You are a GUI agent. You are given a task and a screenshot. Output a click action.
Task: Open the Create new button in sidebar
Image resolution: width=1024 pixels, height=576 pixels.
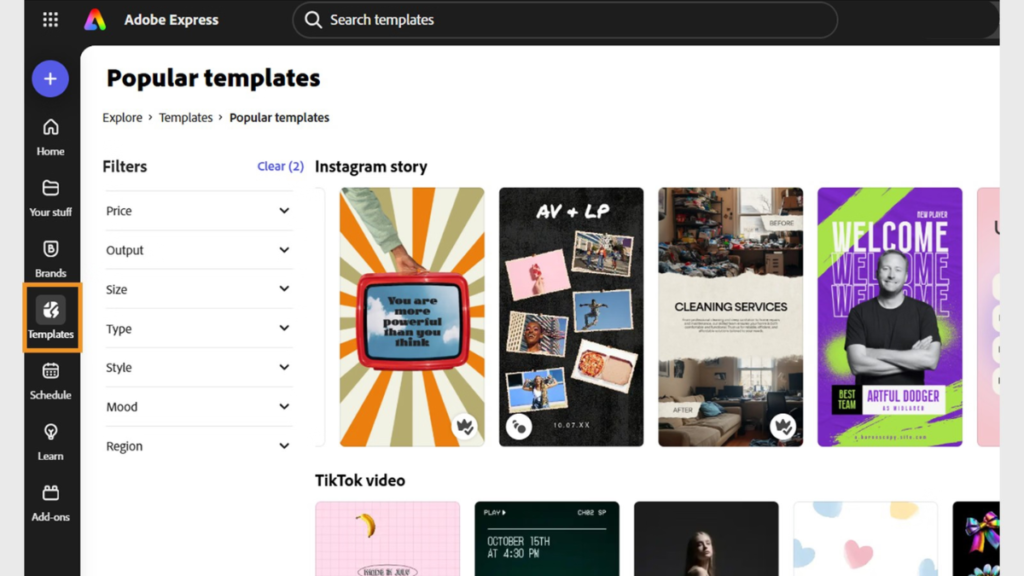50,78
